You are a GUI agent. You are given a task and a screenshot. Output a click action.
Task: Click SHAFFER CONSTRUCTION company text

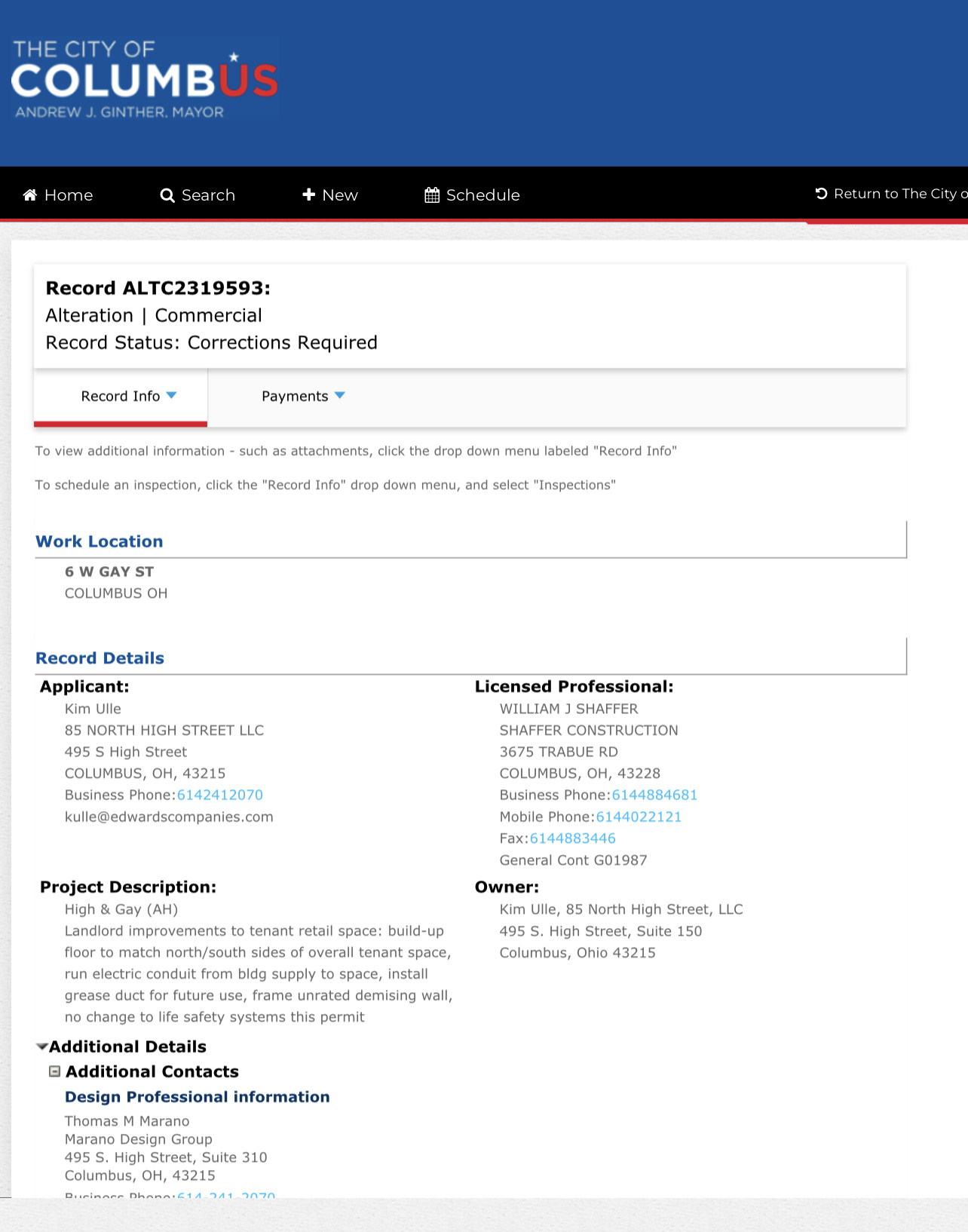(589, 730)
